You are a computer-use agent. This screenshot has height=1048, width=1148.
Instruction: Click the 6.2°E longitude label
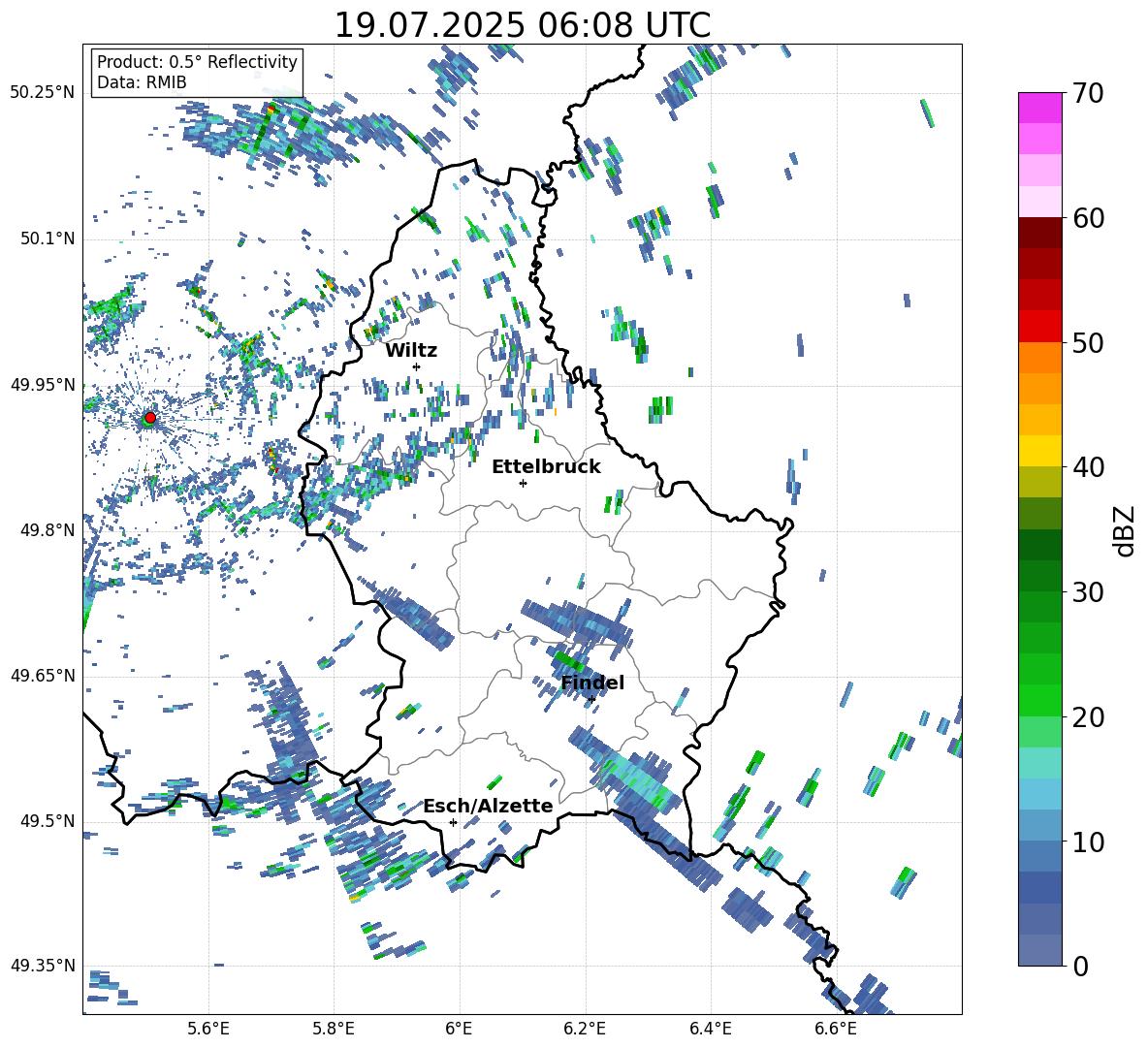coord(585,1030)
